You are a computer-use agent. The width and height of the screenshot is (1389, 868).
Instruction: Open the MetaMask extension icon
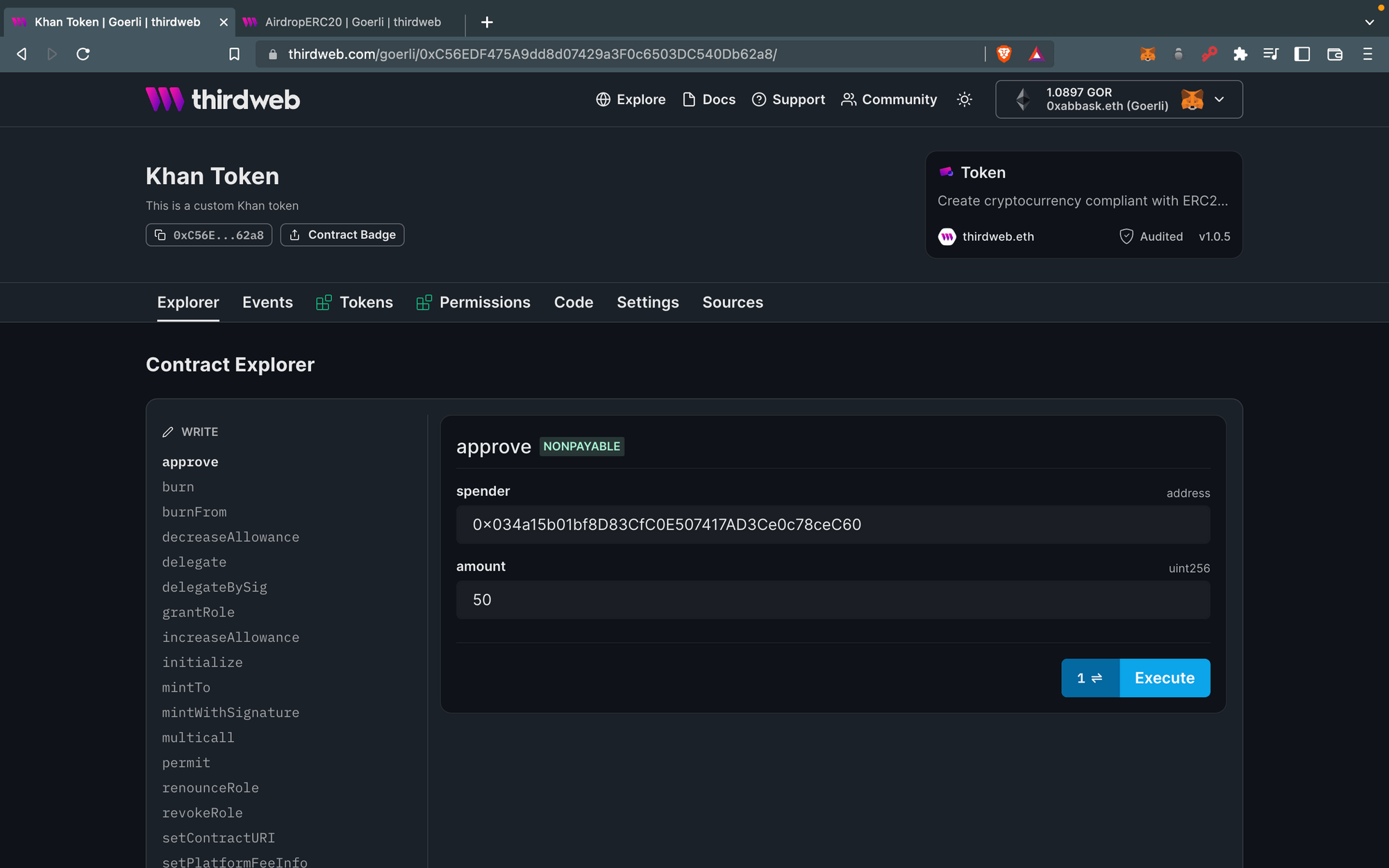(1148, 53)
